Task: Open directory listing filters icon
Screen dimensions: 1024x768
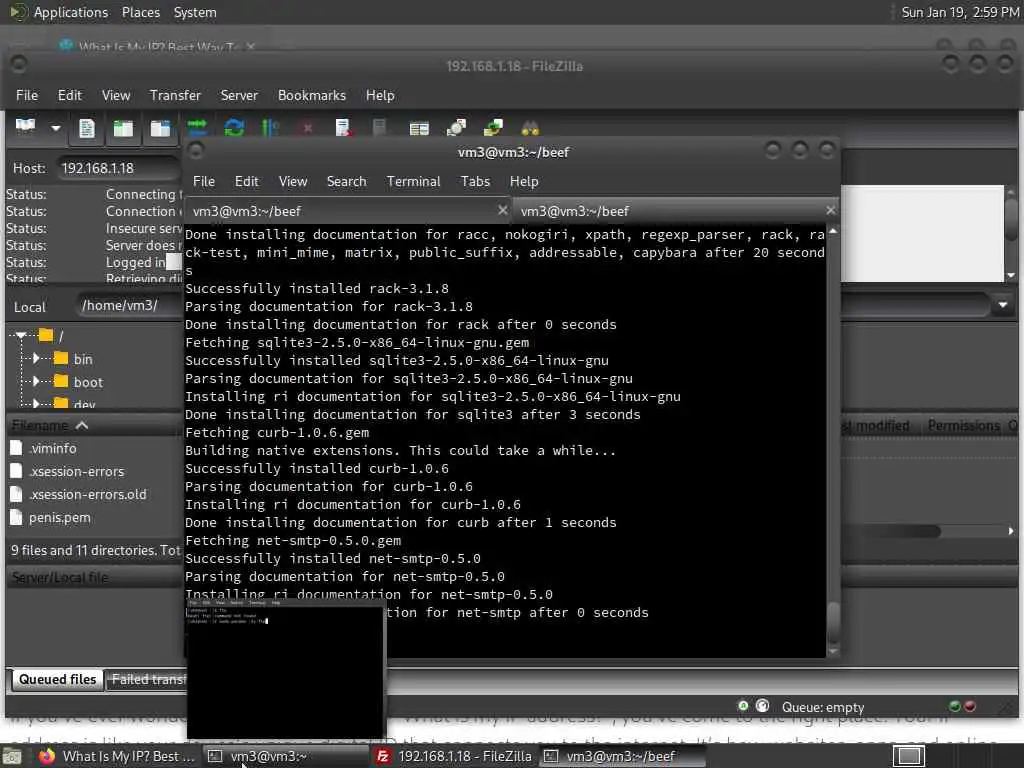Action: click(x=419, y=129)
